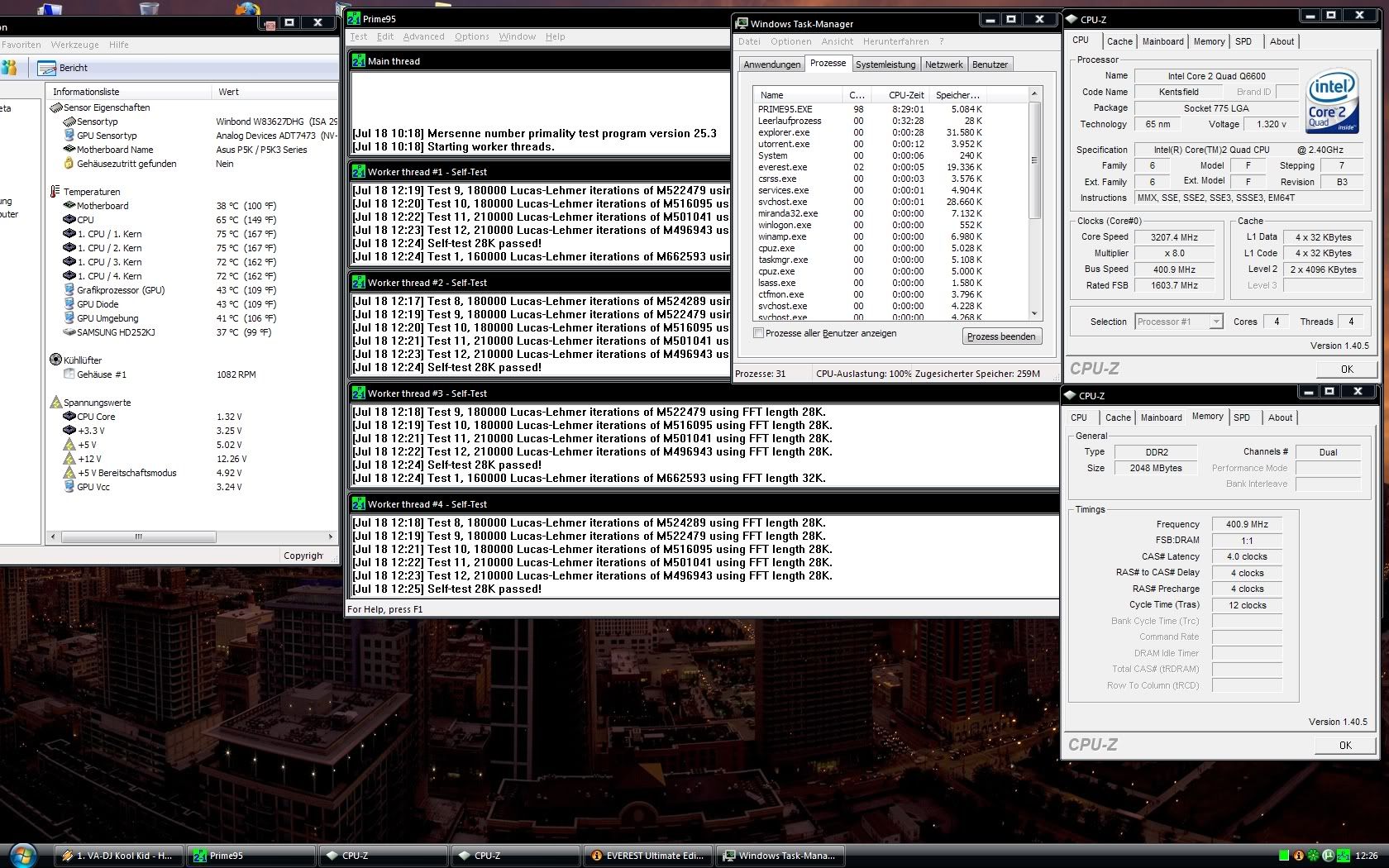Open Mainboard tab in the CPU-Z processor window

point(1162,41)
